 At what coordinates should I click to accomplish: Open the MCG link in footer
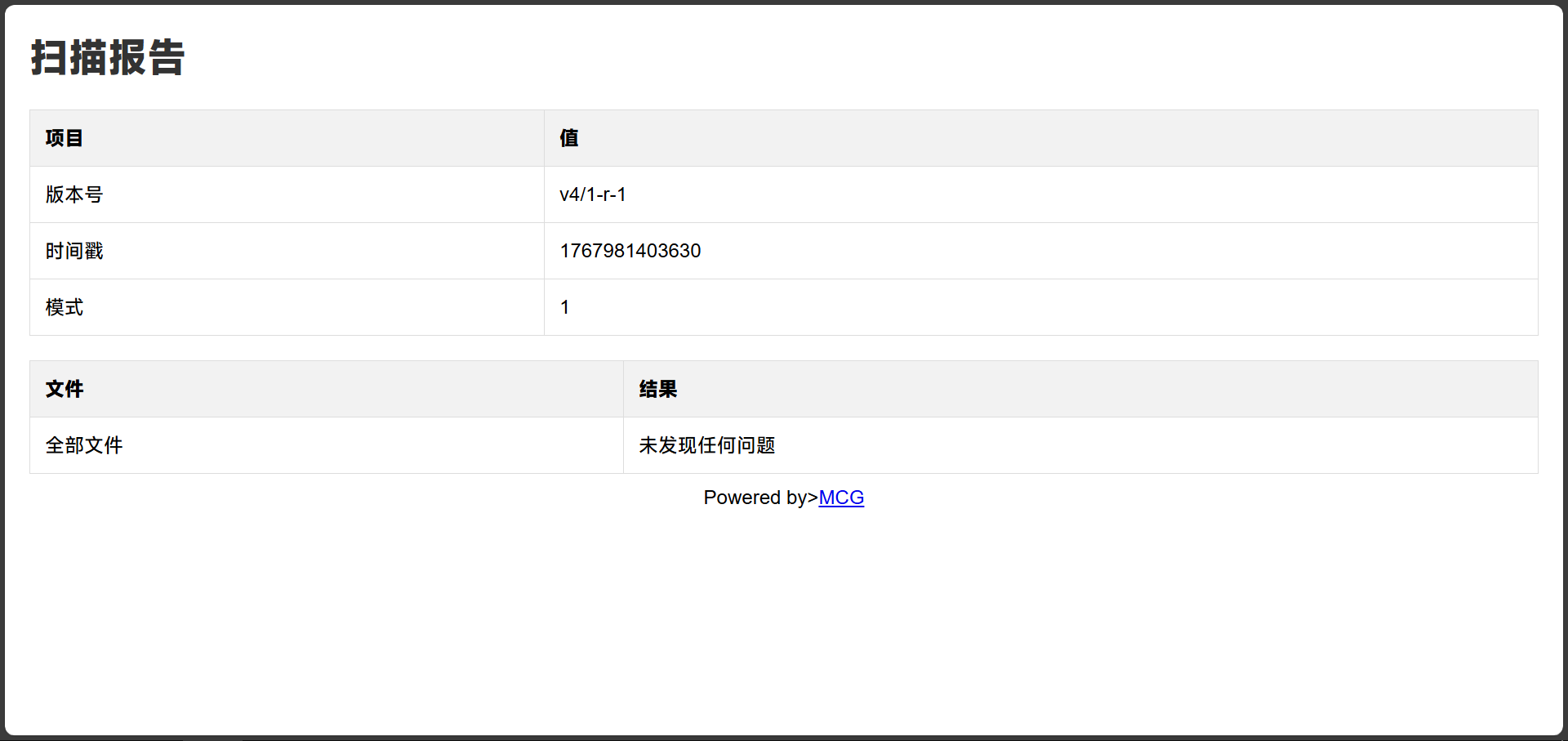pyautogui.click(x=840, y=498)
